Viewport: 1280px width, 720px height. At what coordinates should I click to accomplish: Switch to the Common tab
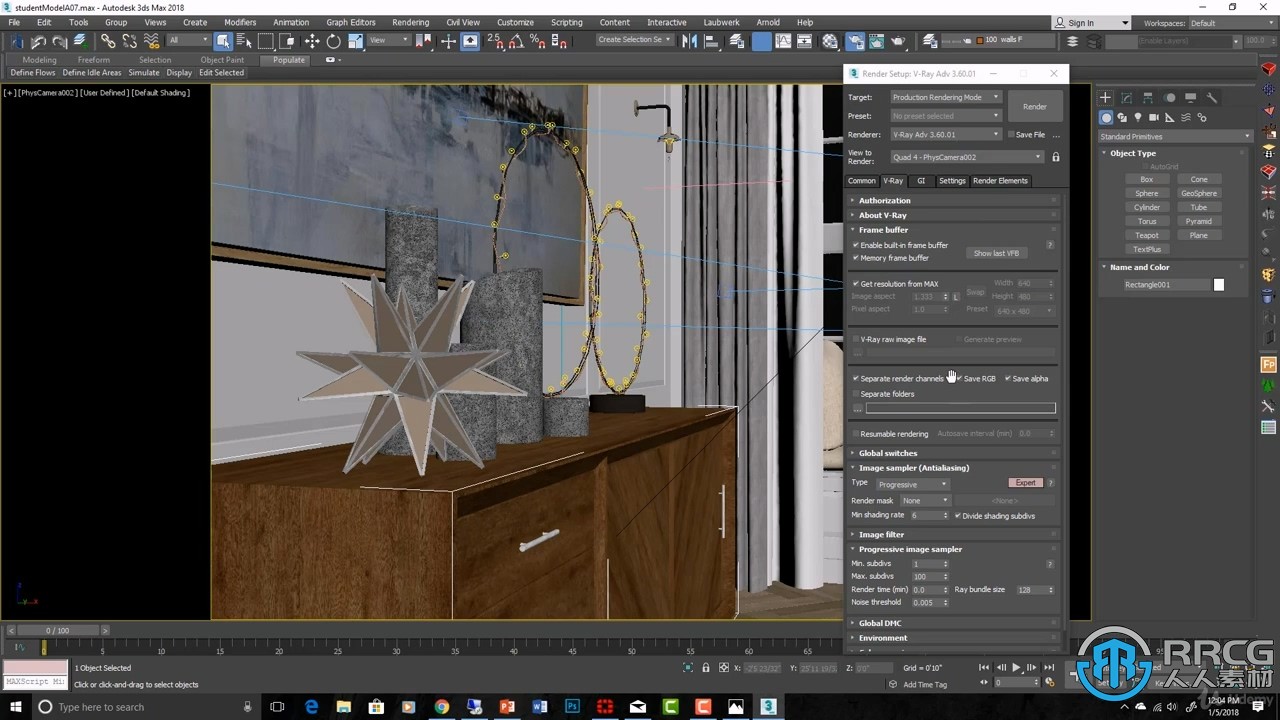[x=862, y=181]
